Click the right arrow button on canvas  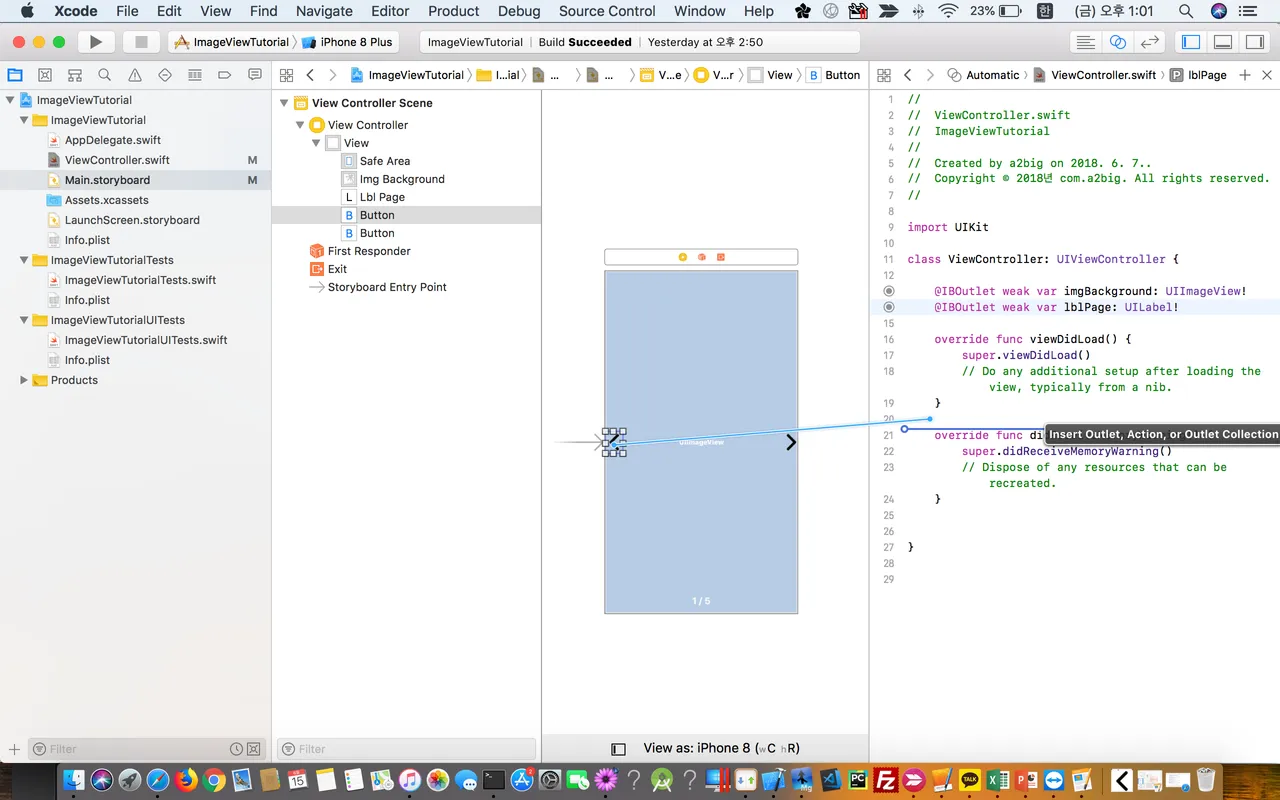pos(790,442)
